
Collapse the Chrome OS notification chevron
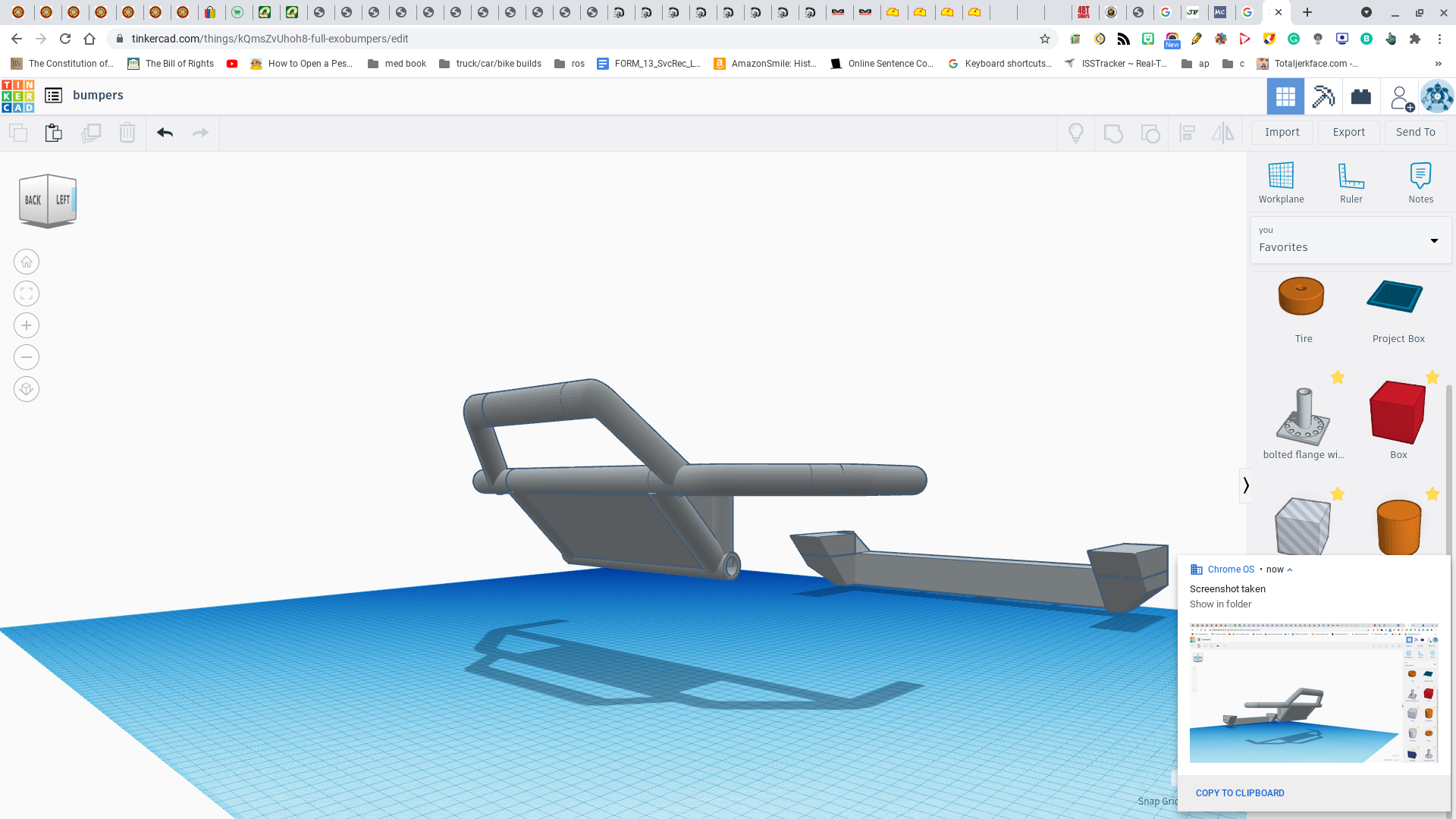coord(1290,570)
